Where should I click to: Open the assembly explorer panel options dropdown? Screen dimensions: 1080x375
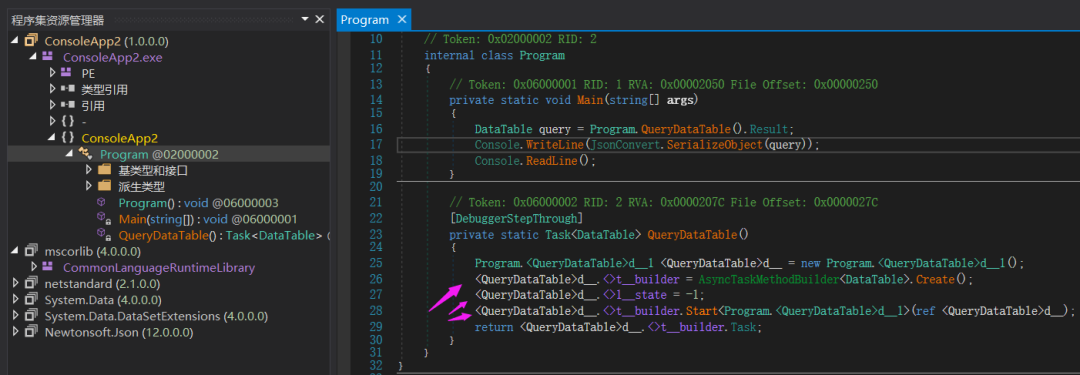pos(305,20)
